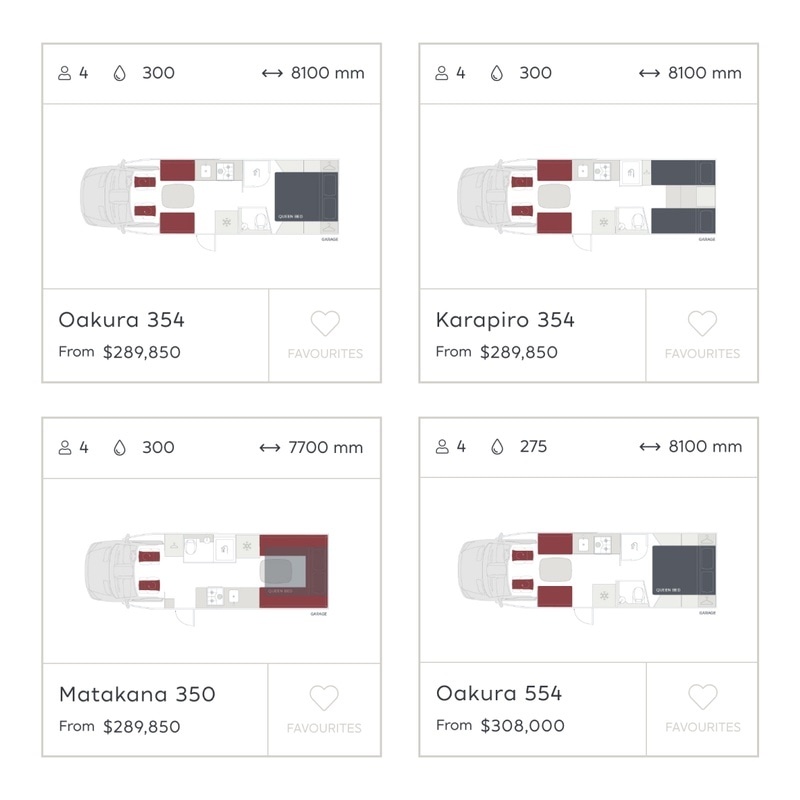This screenshot has width=800, height=800.
Task: Select the Matakana 350 title
Action: pyautogui.click(x=137, y=694)
